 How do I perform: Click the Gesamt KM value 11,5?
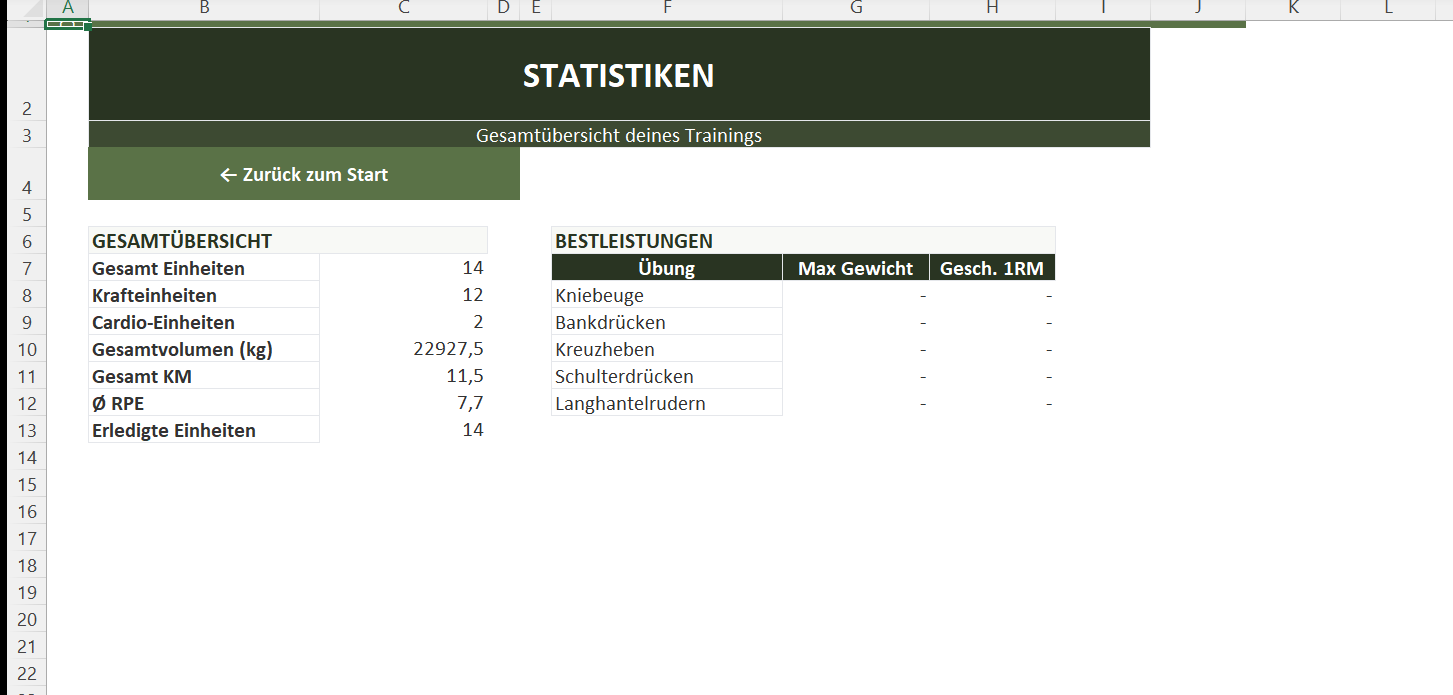coord(403,376)
